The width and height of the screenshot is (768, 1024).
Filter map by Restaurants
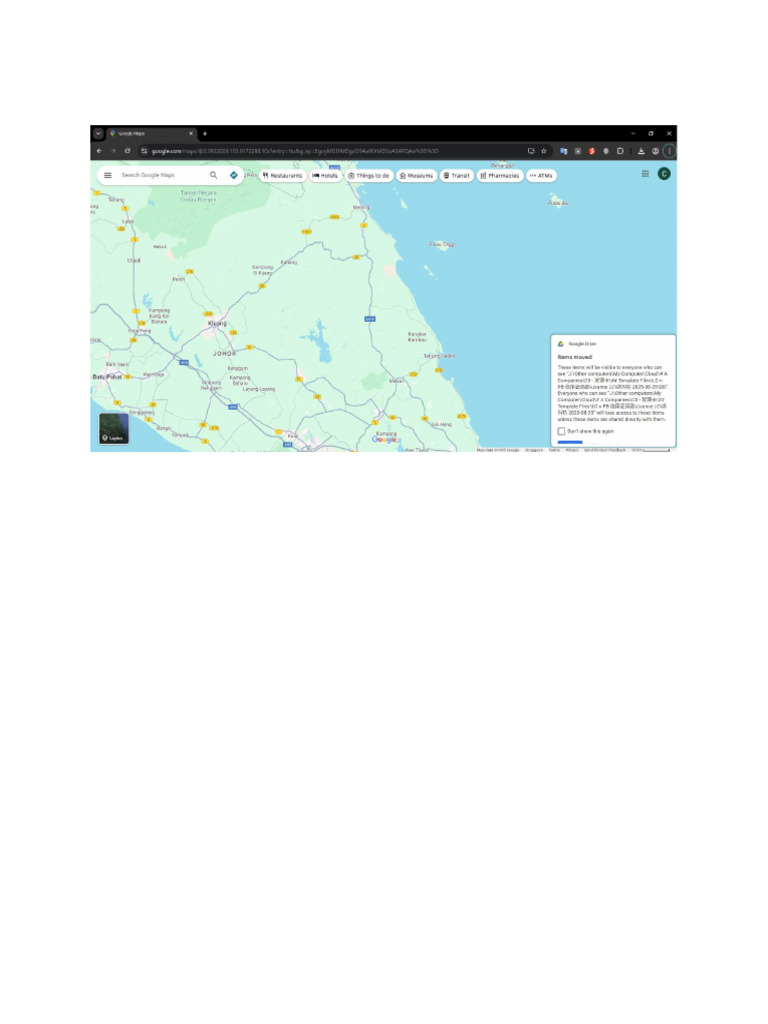click(x=283, y=176)
